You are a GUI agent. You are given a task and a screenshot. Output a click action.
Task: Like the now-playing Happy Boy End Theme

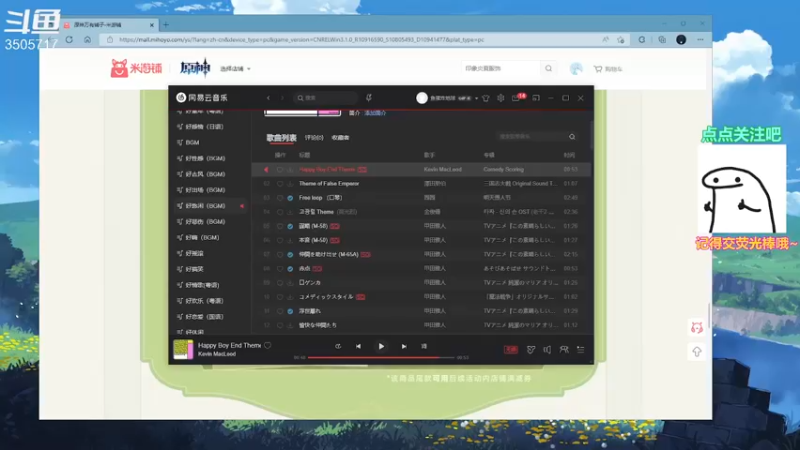click(267, 345)
